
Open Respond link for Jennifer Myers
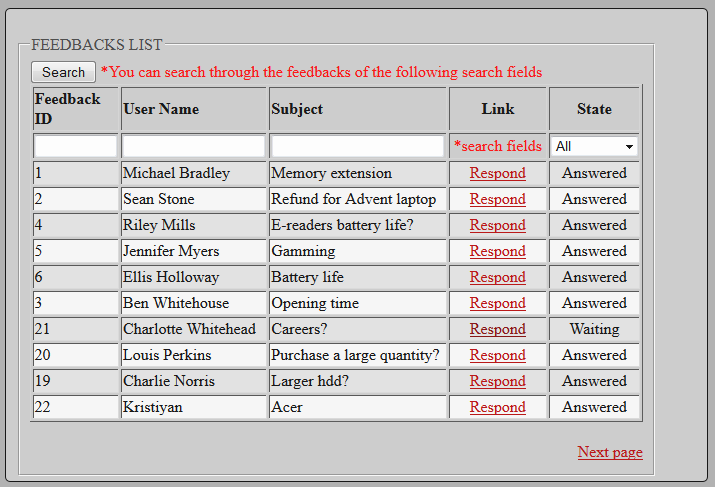[x=497, y=251]
